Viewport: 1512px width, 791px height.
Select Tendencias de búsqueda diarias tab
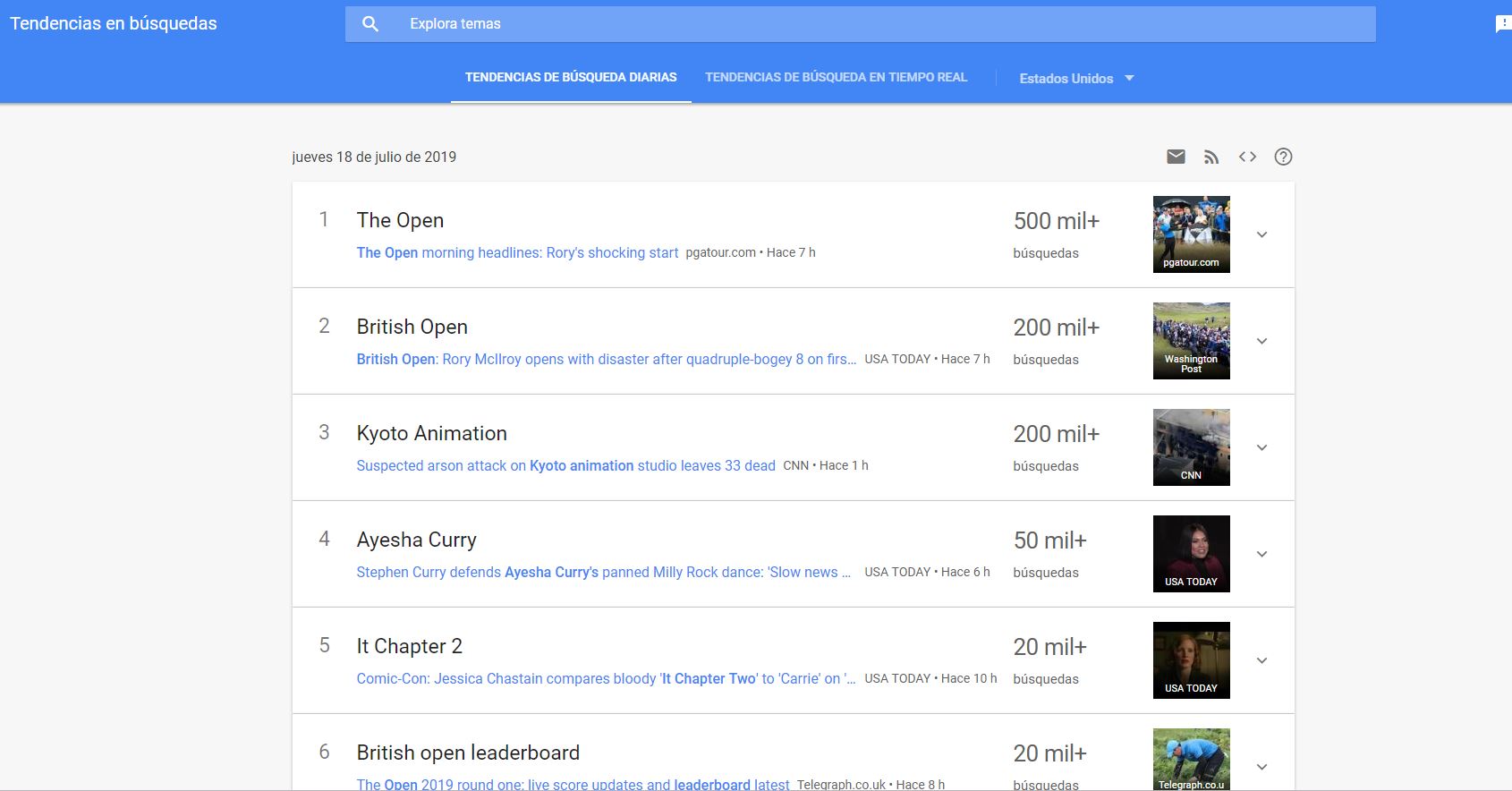(x=571, y=78)
